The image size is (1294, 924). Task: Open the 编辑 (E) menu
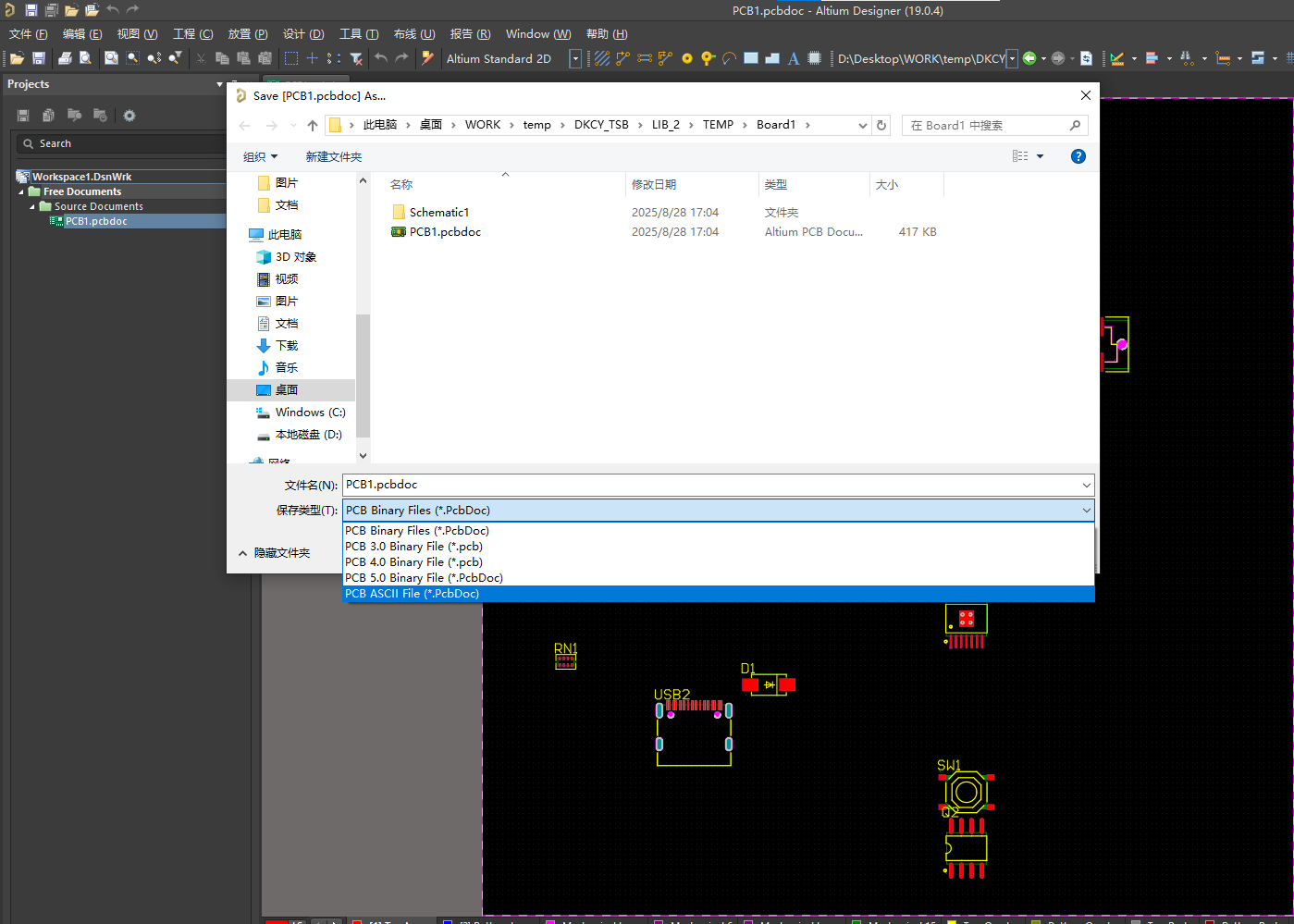click(x=82, y=33)
